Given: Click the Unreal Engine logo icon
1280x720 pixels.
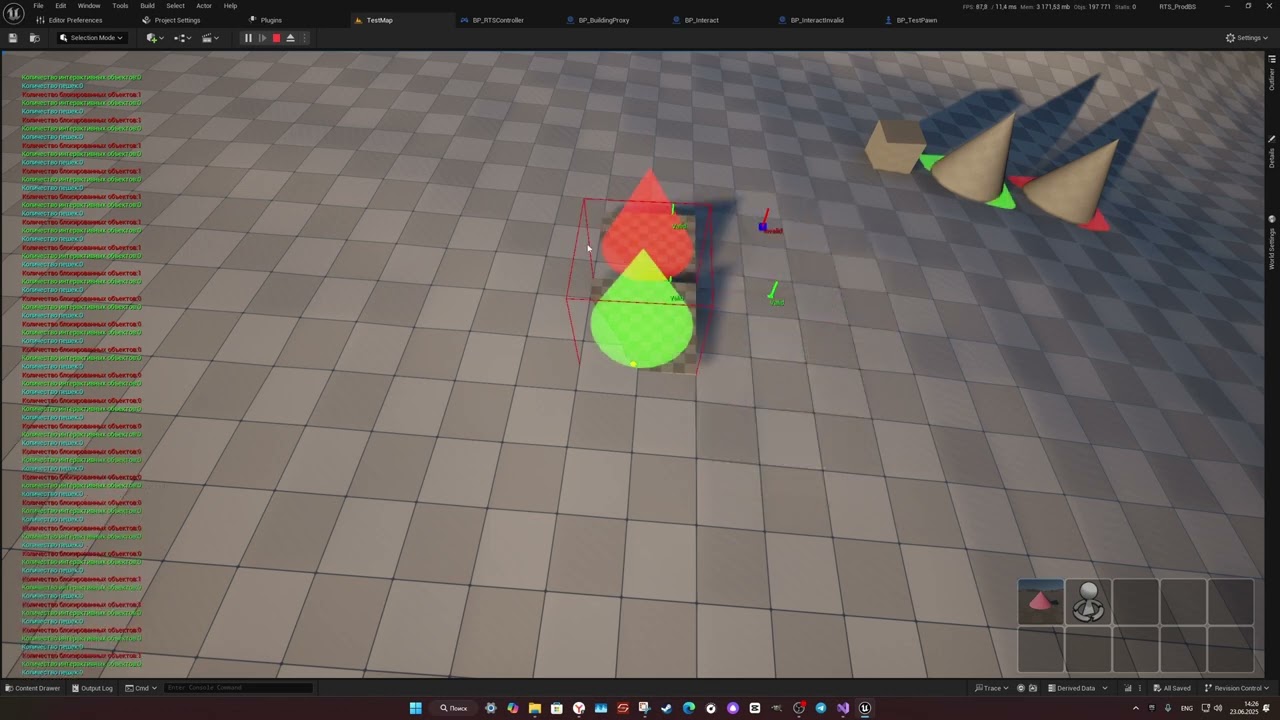Looking at the screenshot, I should pyautogui.click(x=14, y=13).
